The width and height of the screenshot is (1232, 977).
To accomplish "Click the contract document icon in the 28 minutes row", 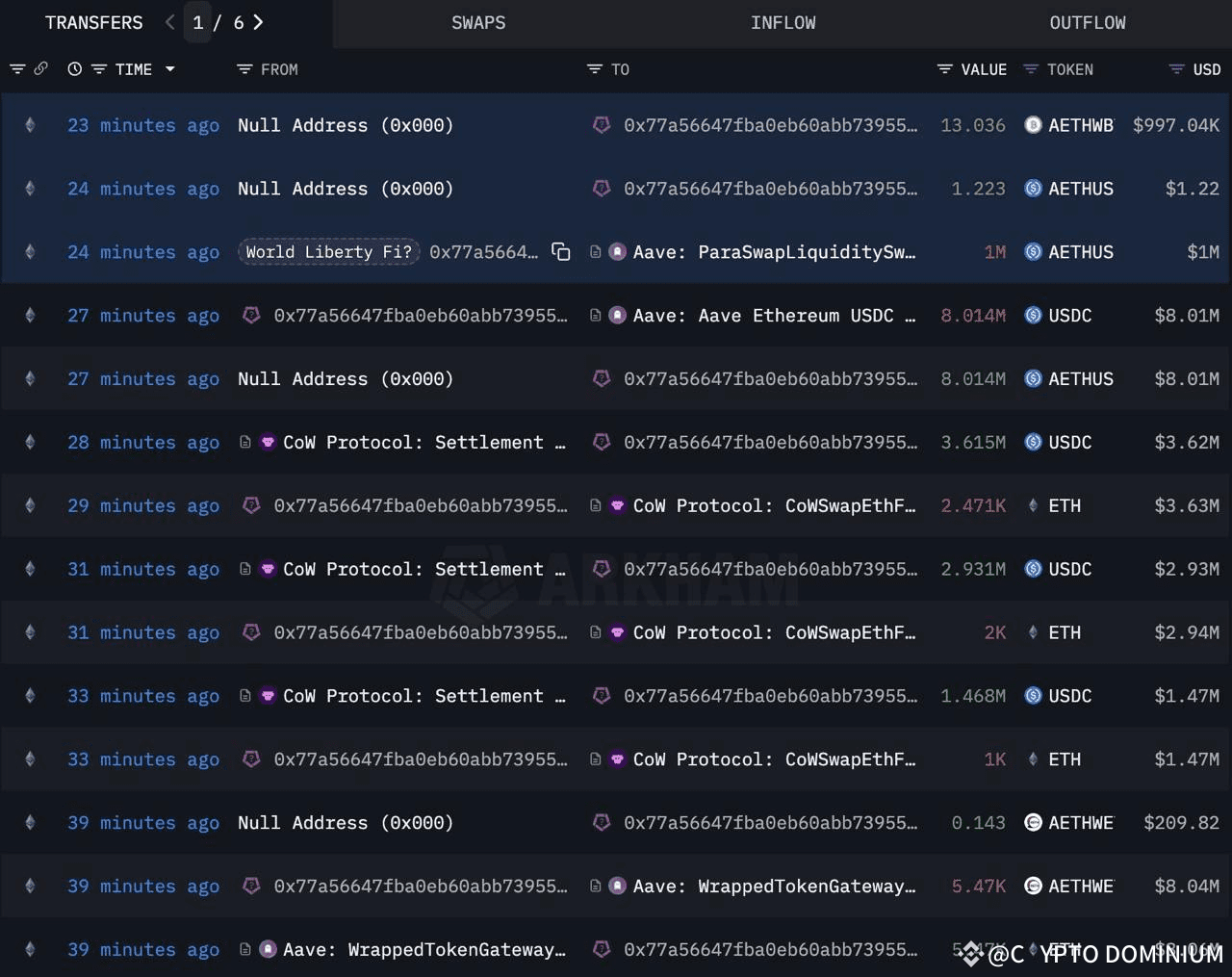I will (x=245, y=443).
